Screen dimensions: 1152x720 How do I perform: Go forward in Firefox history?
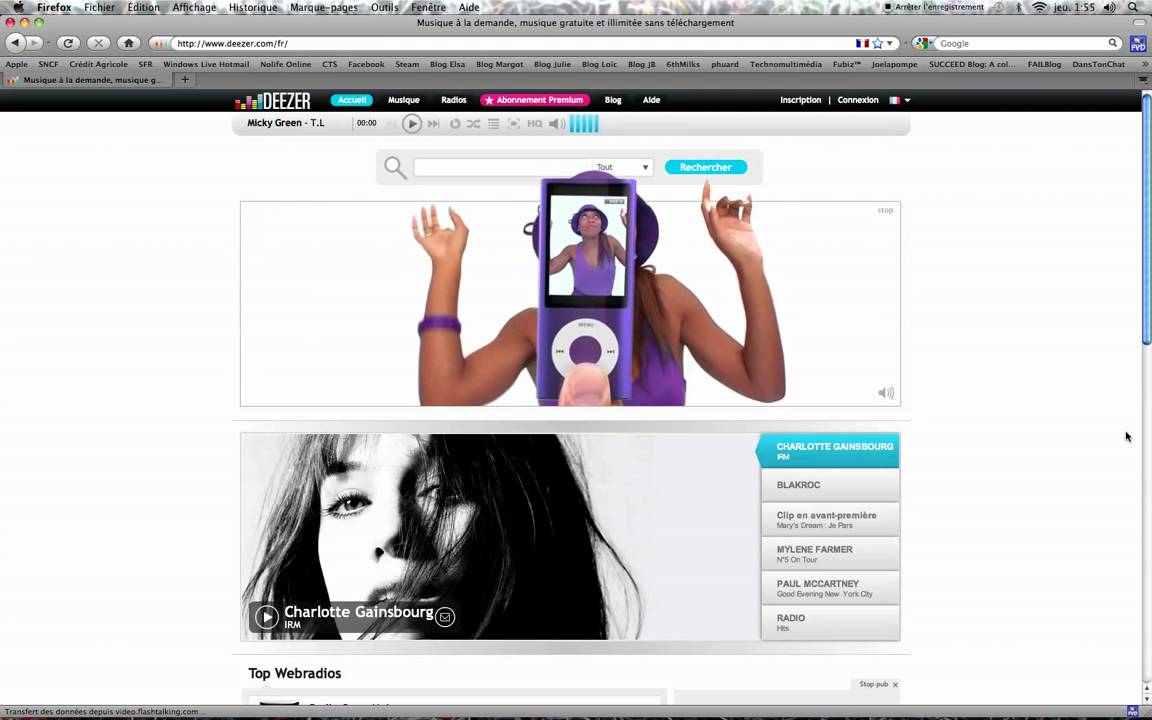(x=34, y=43)
